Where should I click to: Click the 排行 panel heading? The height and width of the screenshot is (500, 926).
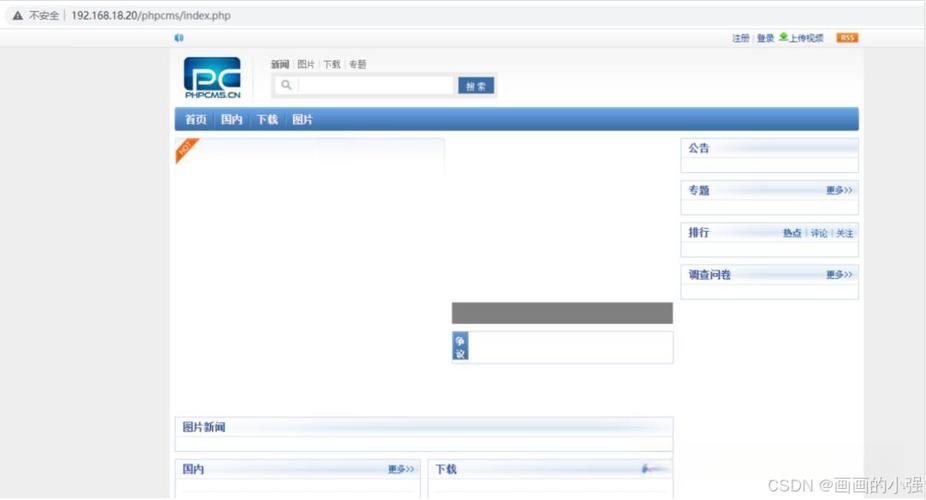point(699,233)
